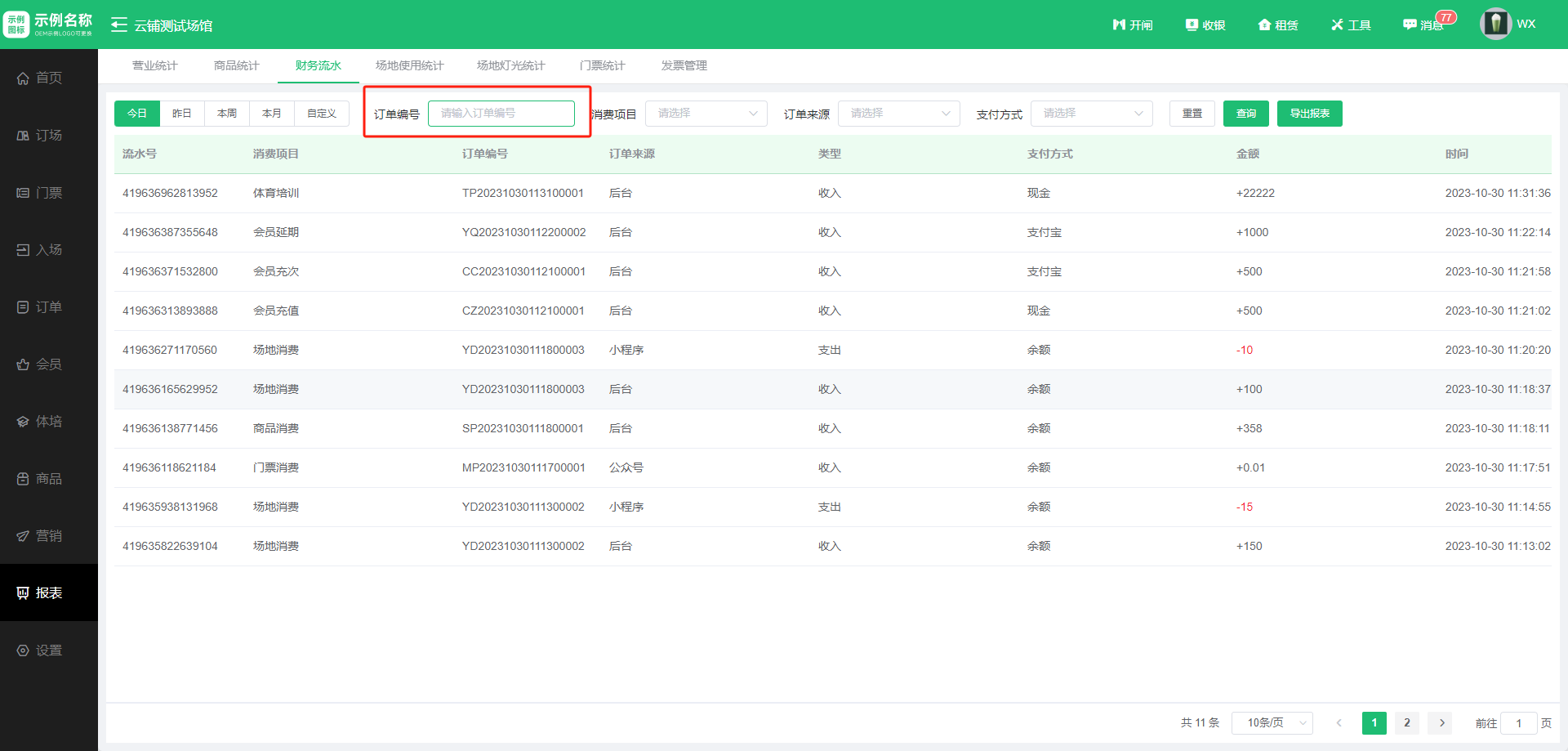Go to 首页 home in sidebar
This screenshot has width=1568, height=751.
click(49, 78)
